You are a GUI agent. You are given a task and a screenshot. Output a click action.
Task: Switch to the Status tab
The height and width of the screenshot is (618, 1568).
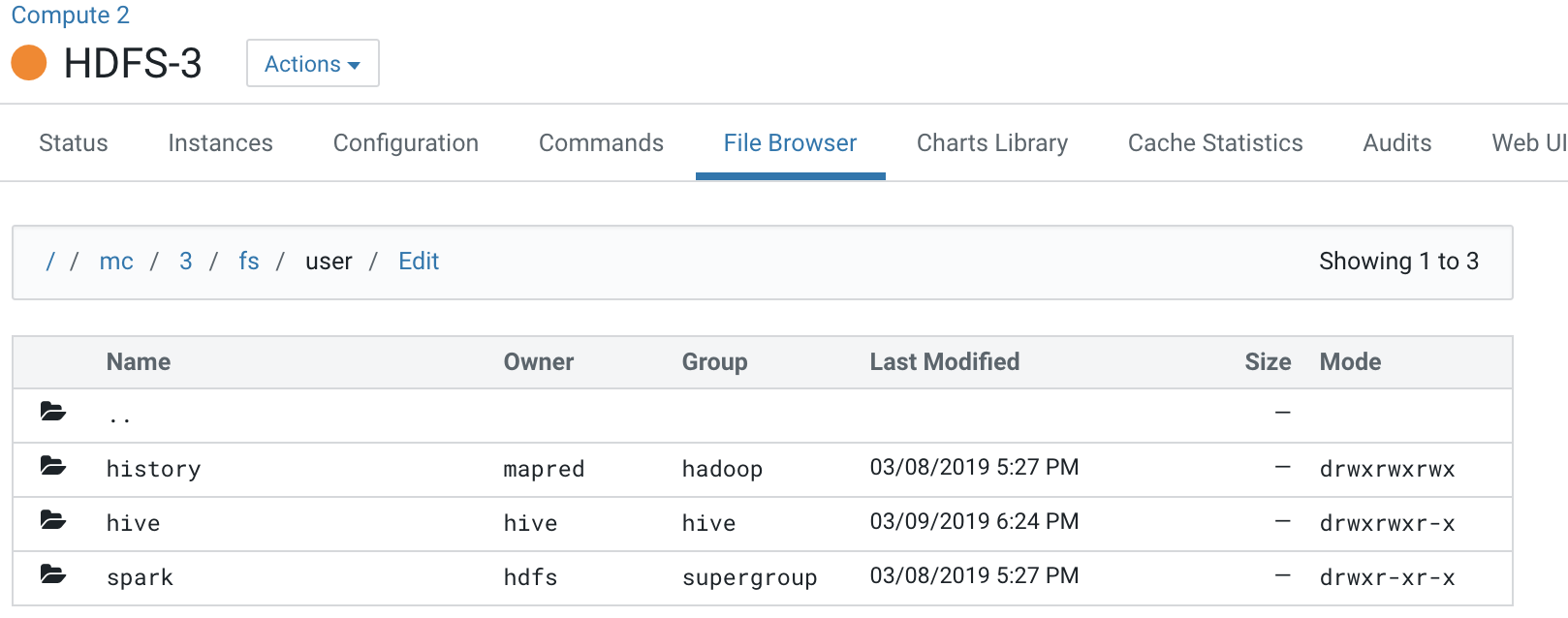click(x=74, y=143)
